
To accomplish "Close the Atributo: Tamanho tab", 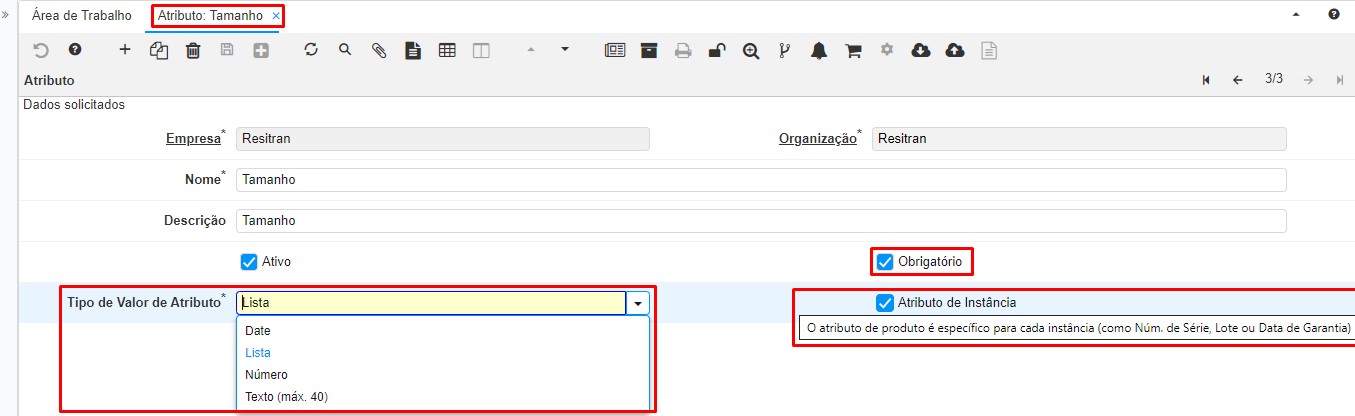I will (276, 16).
